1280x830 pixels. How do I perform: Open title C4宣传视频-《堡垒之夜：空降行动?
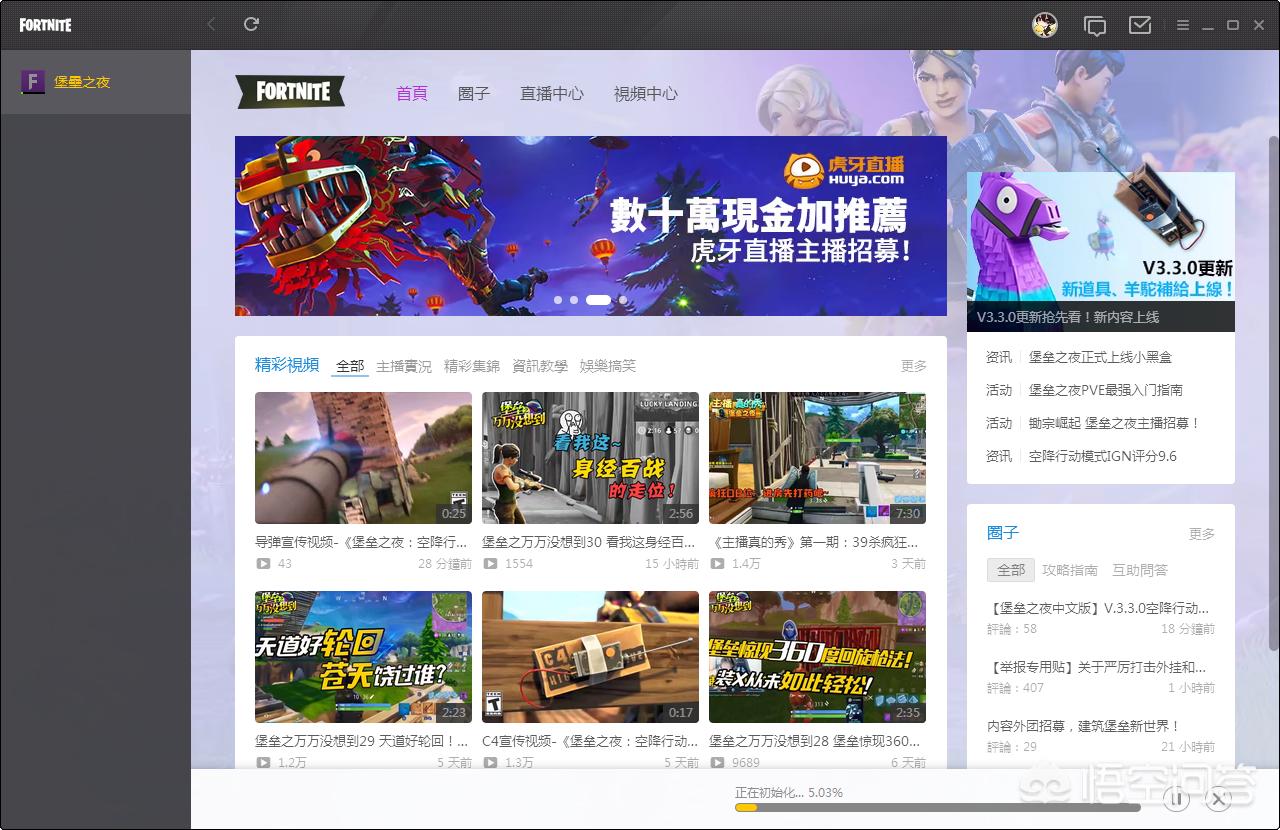pos(590,741)
